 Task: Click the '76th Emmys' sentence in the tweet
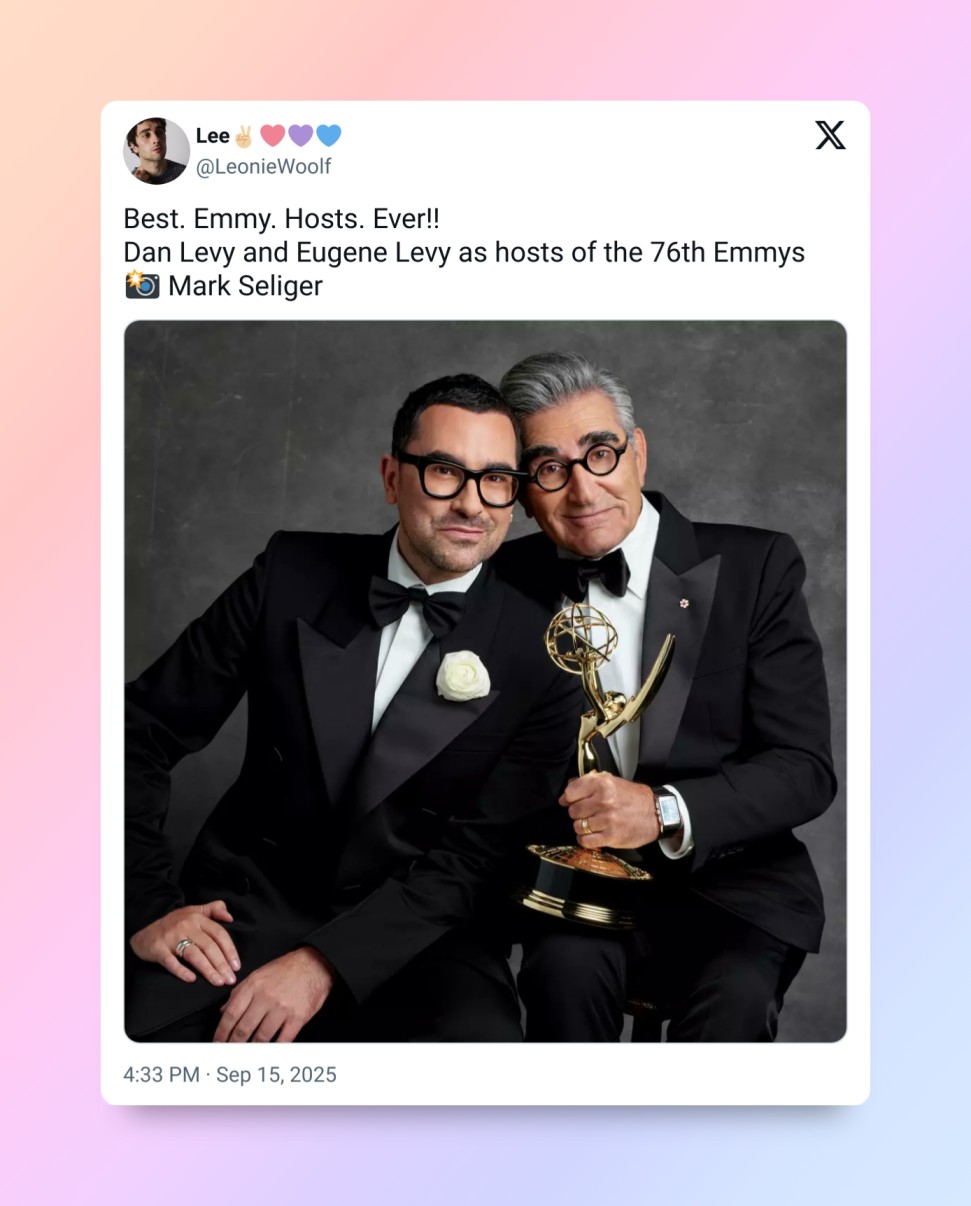(464, 252)
